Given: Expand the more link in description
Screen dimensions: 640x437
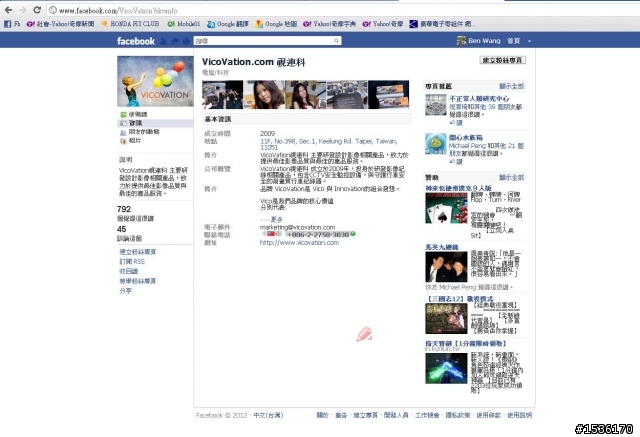Looking at the screenshot, I should tap(276, 220).
